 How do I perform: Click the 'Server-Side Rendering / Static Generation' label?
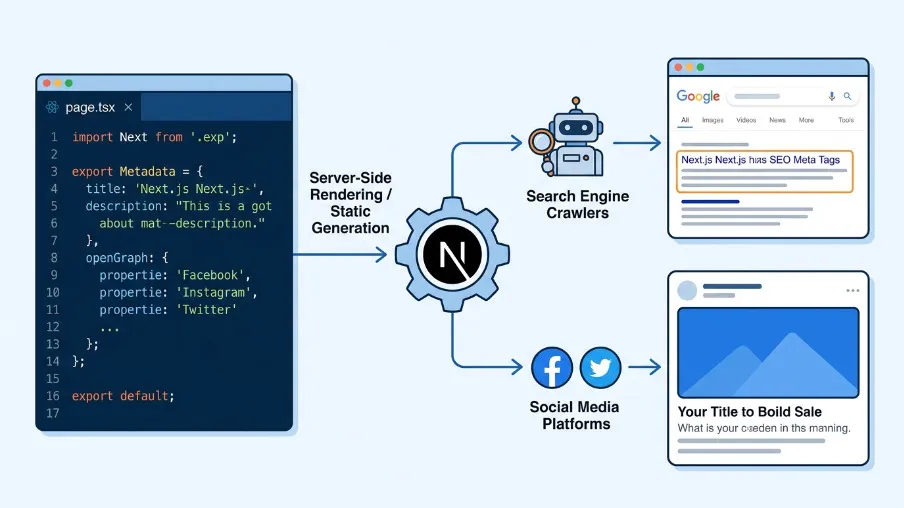coord(351,203)
